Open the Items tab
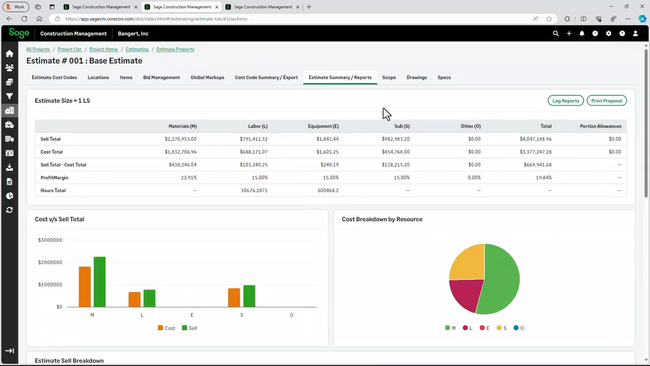The image size is (650, 366). 126,78
